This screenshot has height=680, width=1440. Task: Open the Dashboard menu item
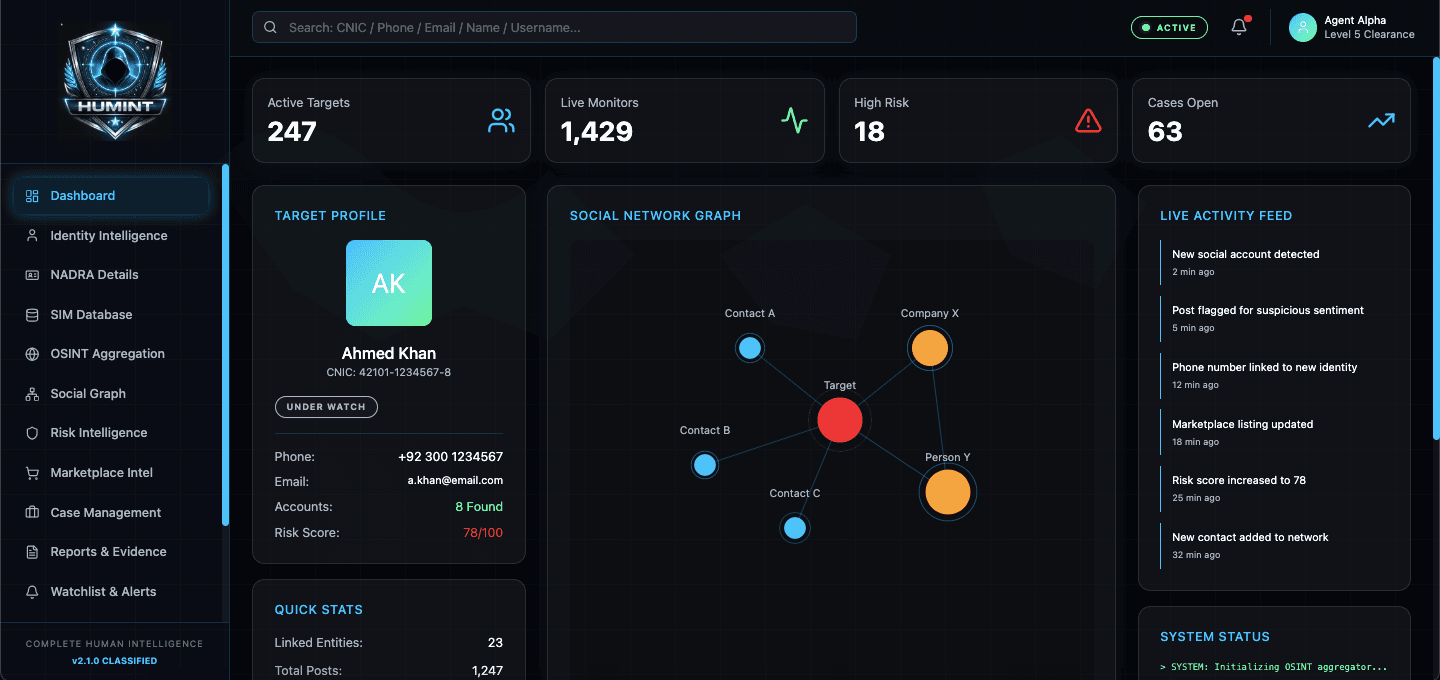(111, 196)
